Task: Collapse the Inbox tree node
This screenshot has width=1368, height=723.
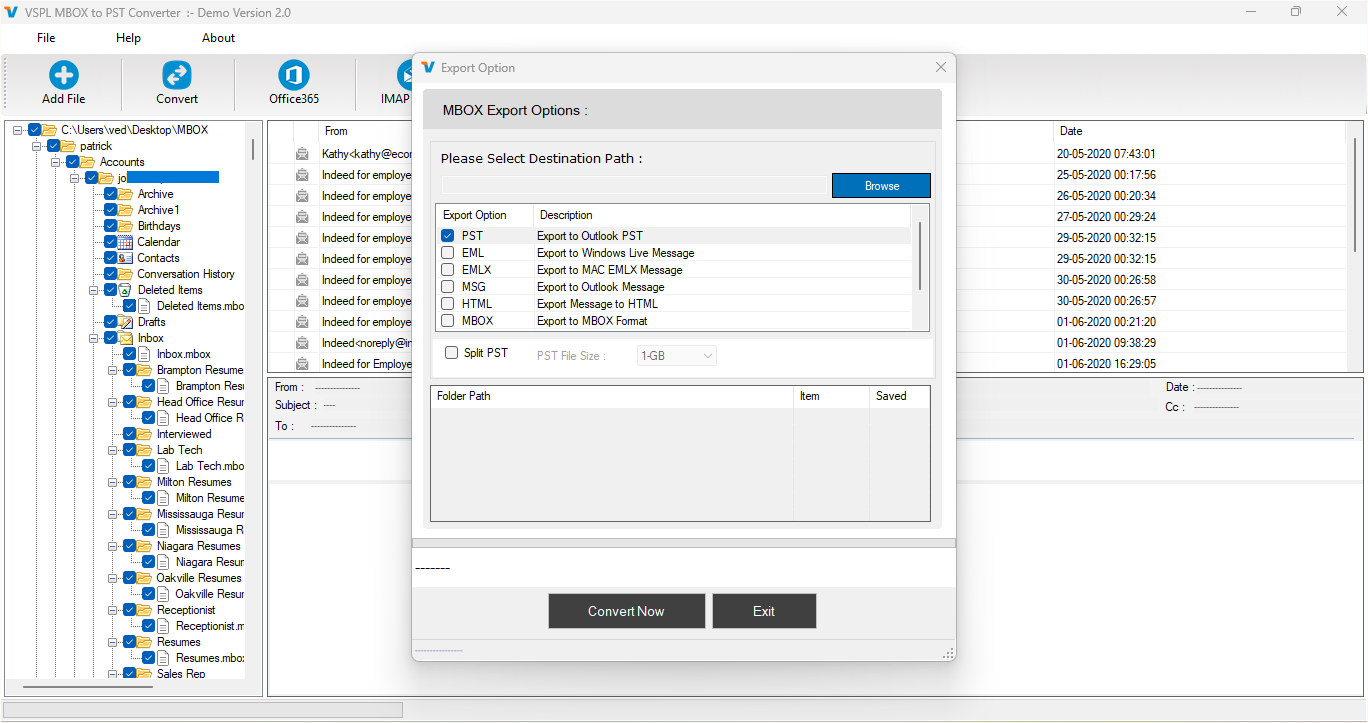Action: pyautogui.click(x=94, y=338)
